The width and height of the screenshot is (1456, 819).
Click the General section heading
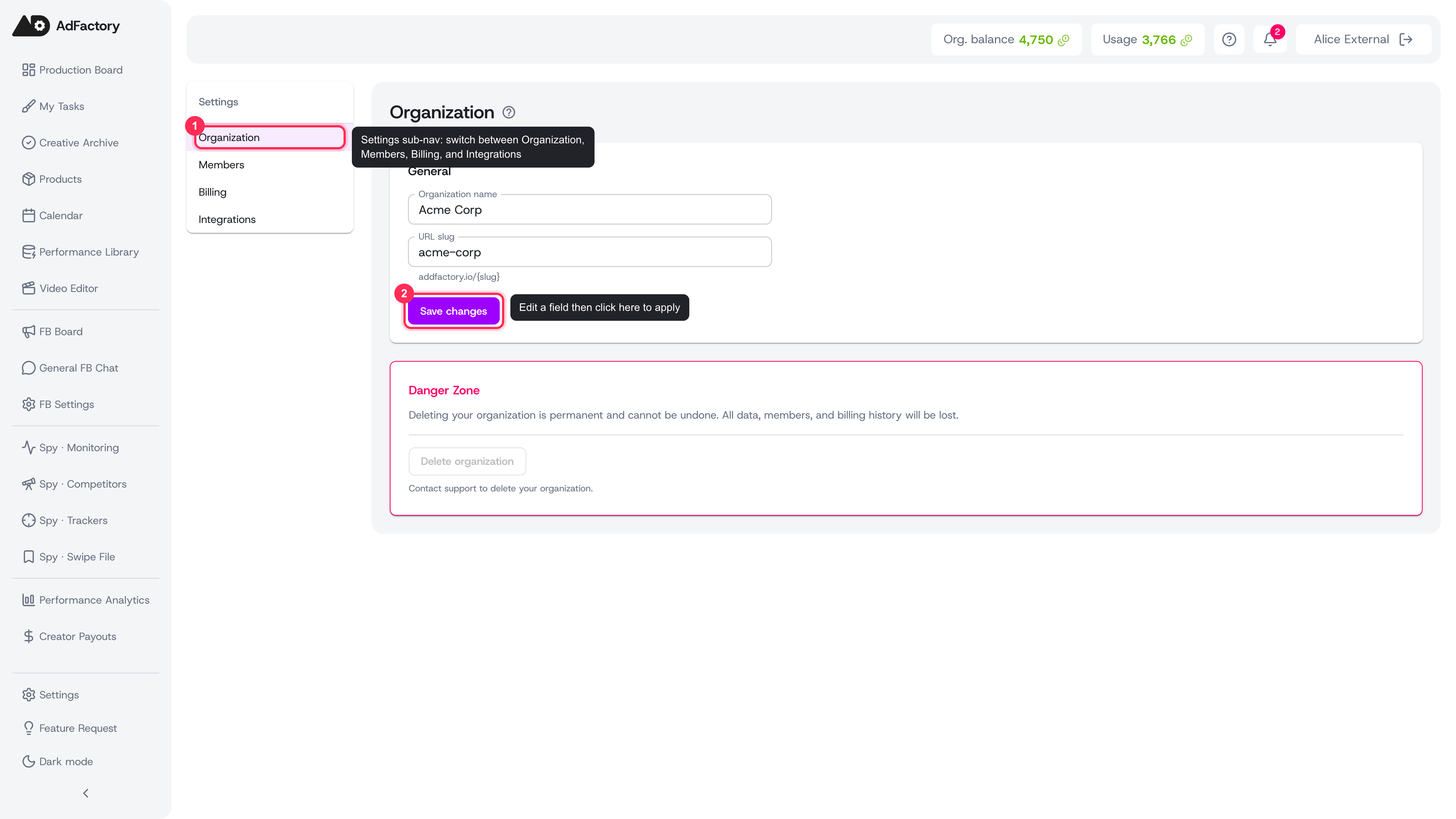pyautogui.click(x=429, y=171)
